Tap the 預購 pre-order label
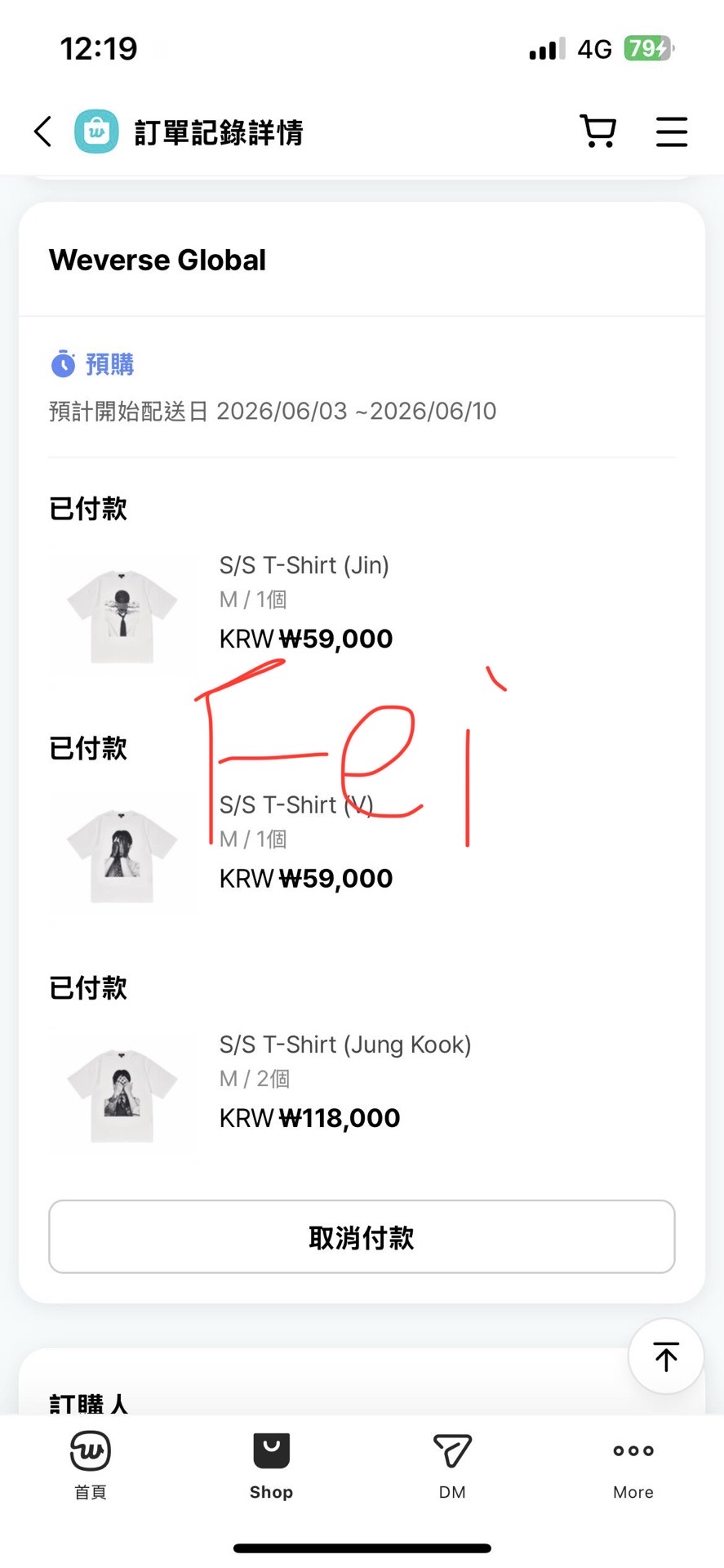Viewport: 724px width, 1568px height. (x=109, y=364)
